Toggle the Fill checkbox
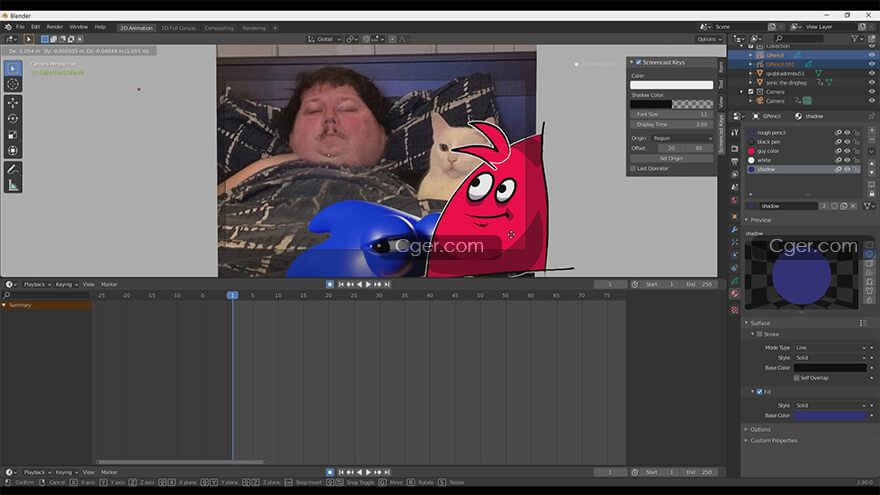Image resolution: width=880 pixels, height=495 pixels. click(759, 392)
